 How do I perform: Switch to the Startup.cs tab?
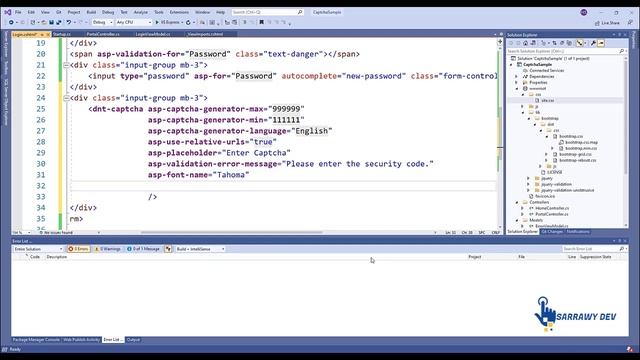click(x=62, y=34)
